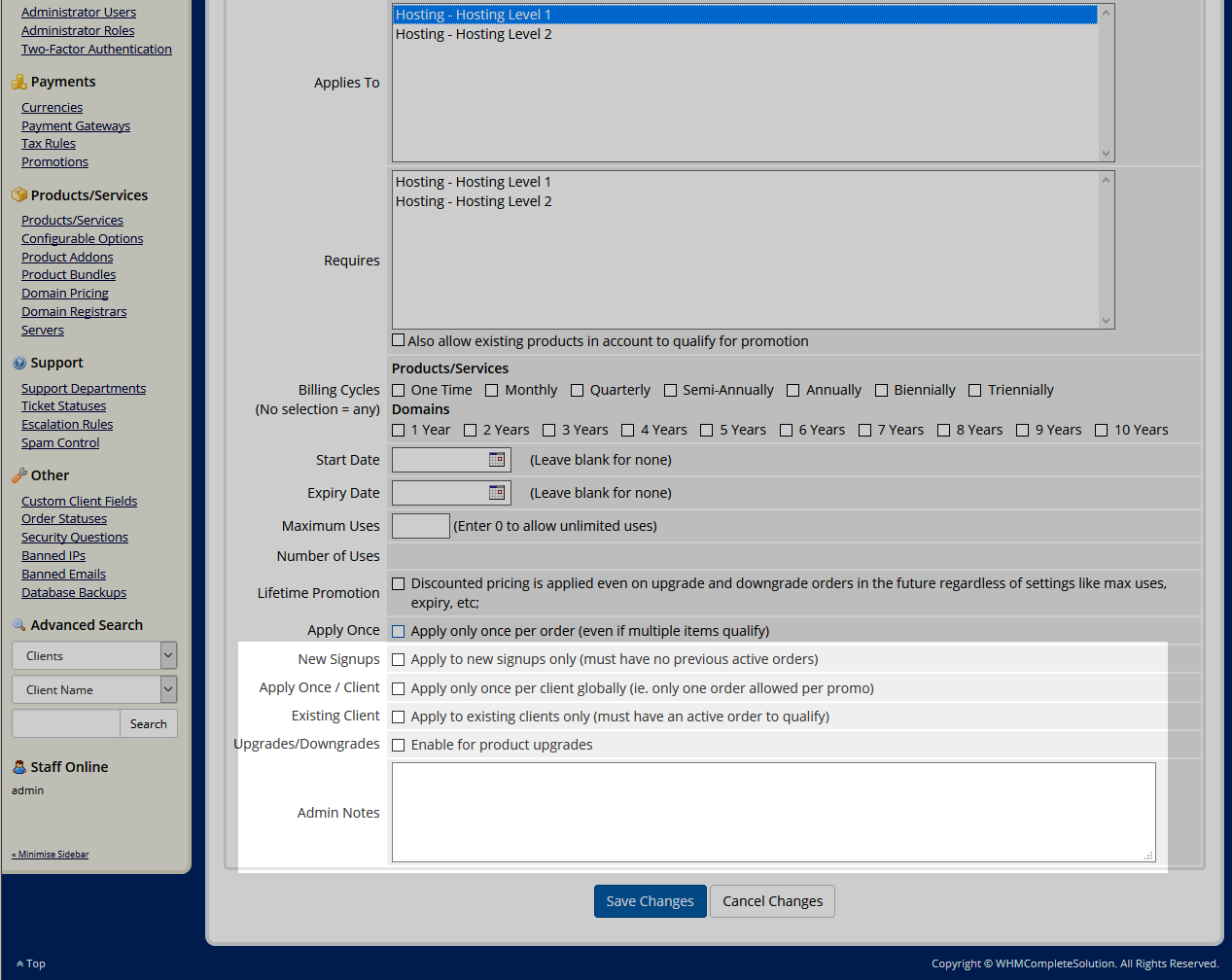Tick the Lifetime Promotion checkbox
This screenshot has width=1232, height=980.
click(399, 584)
